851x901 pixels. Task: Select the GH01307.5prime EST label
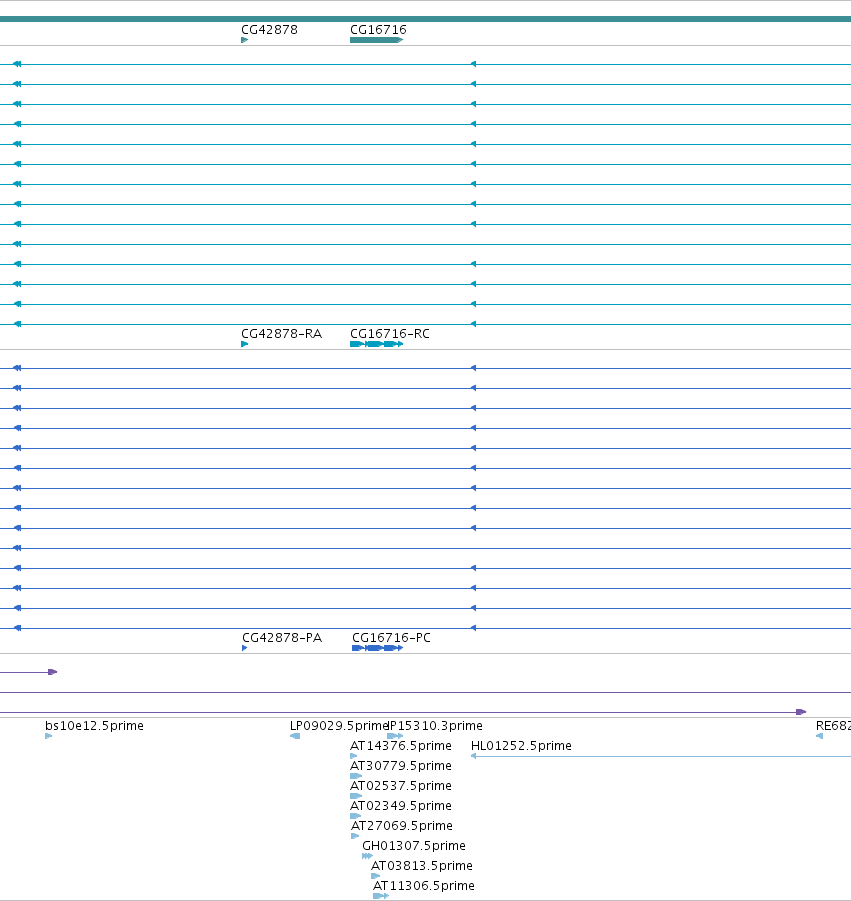(x=414, y=846)
